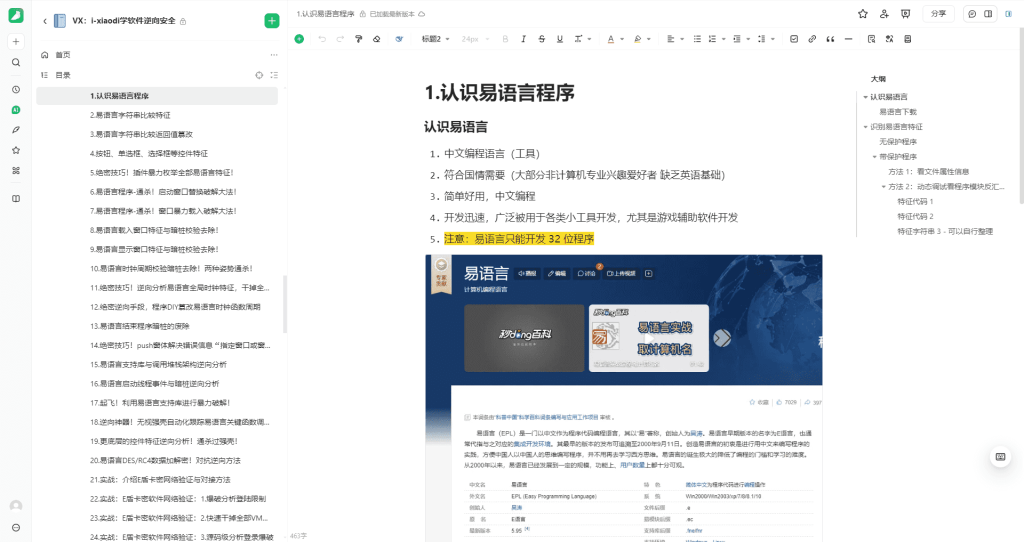The height and width of the screenshot is (542, 1024).
Task: Toggle underline formatting
Action: tap(558, 39)
